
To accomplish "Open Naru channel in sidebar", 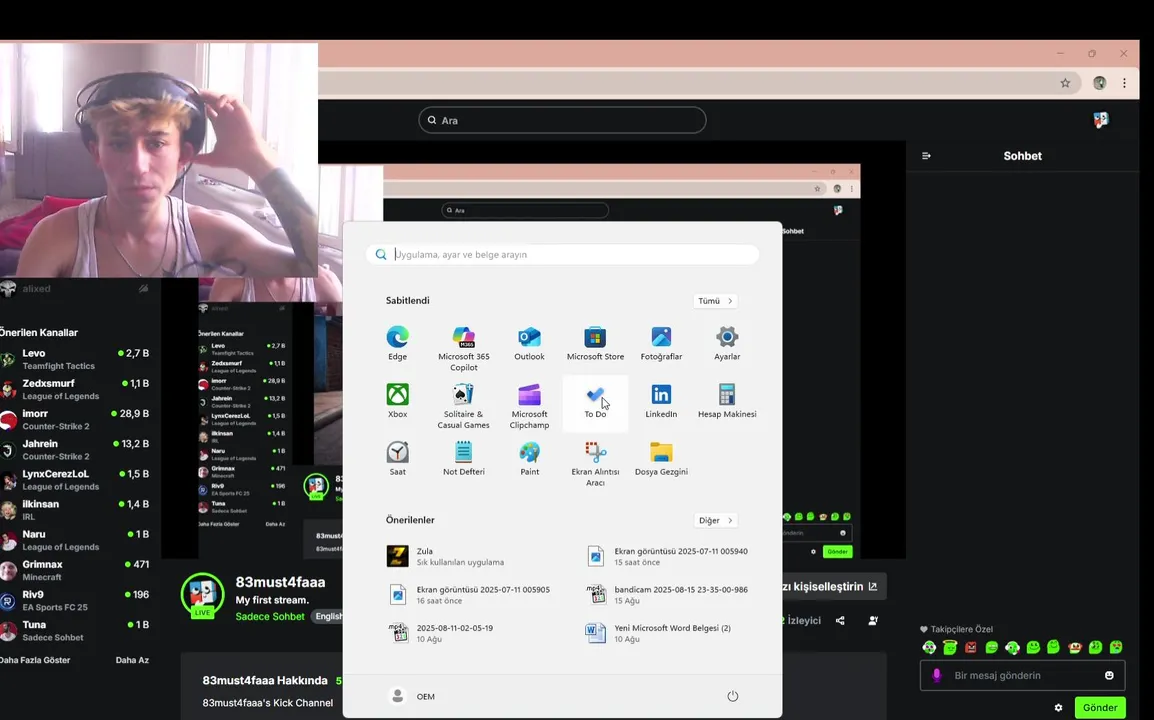I will 74,540.
